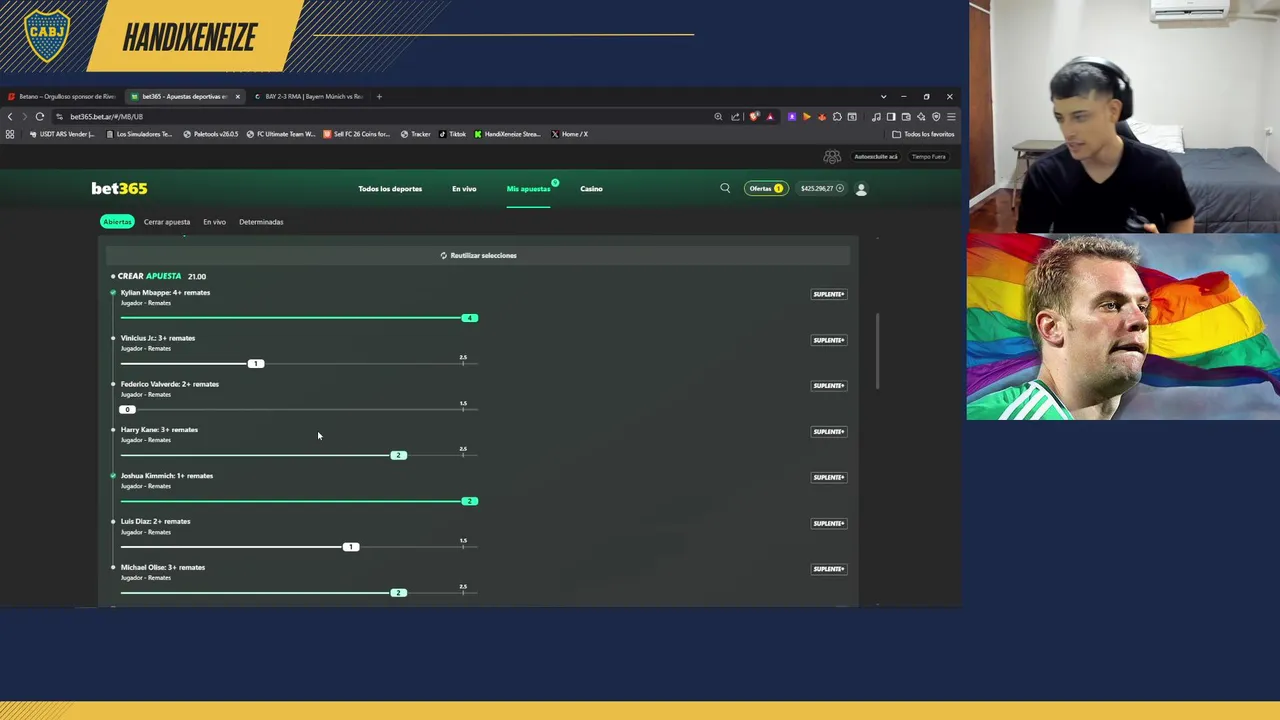Switch to the Betano browser tab
Screen dimensions: 1280x720
point(62,97)
